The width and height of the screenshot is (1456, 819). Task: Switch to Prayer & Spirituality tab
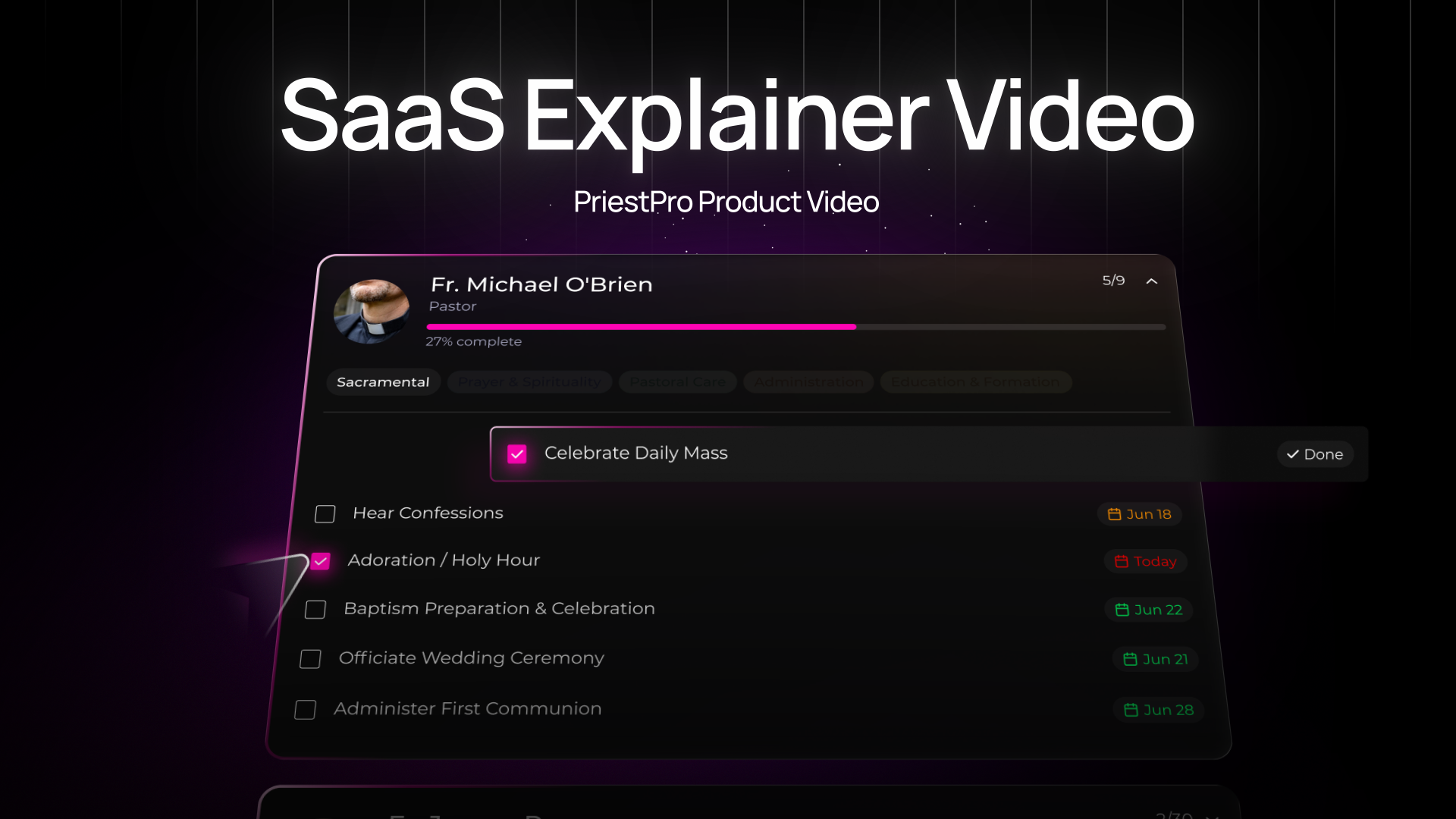pos(529,382)
